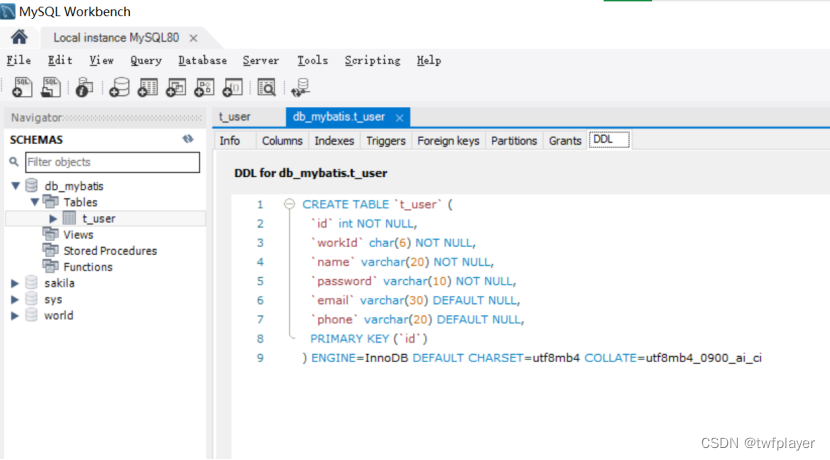This screenshot has height=460, width=830.
Task: Open the Scripting menu
Action: tap(373, 60)
